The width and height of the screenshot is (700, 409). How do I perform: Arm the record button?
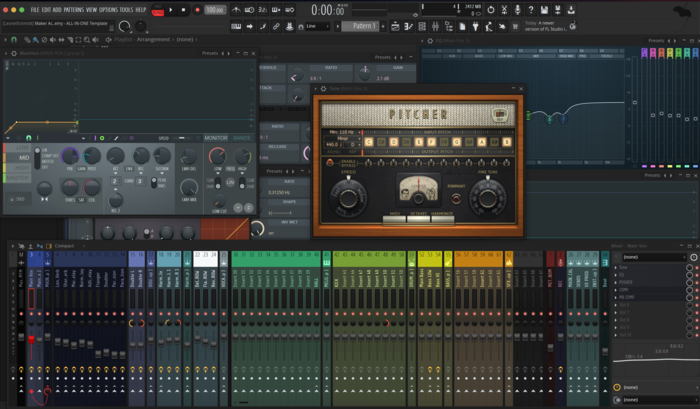pyautogui.click(x=197, y=10)
